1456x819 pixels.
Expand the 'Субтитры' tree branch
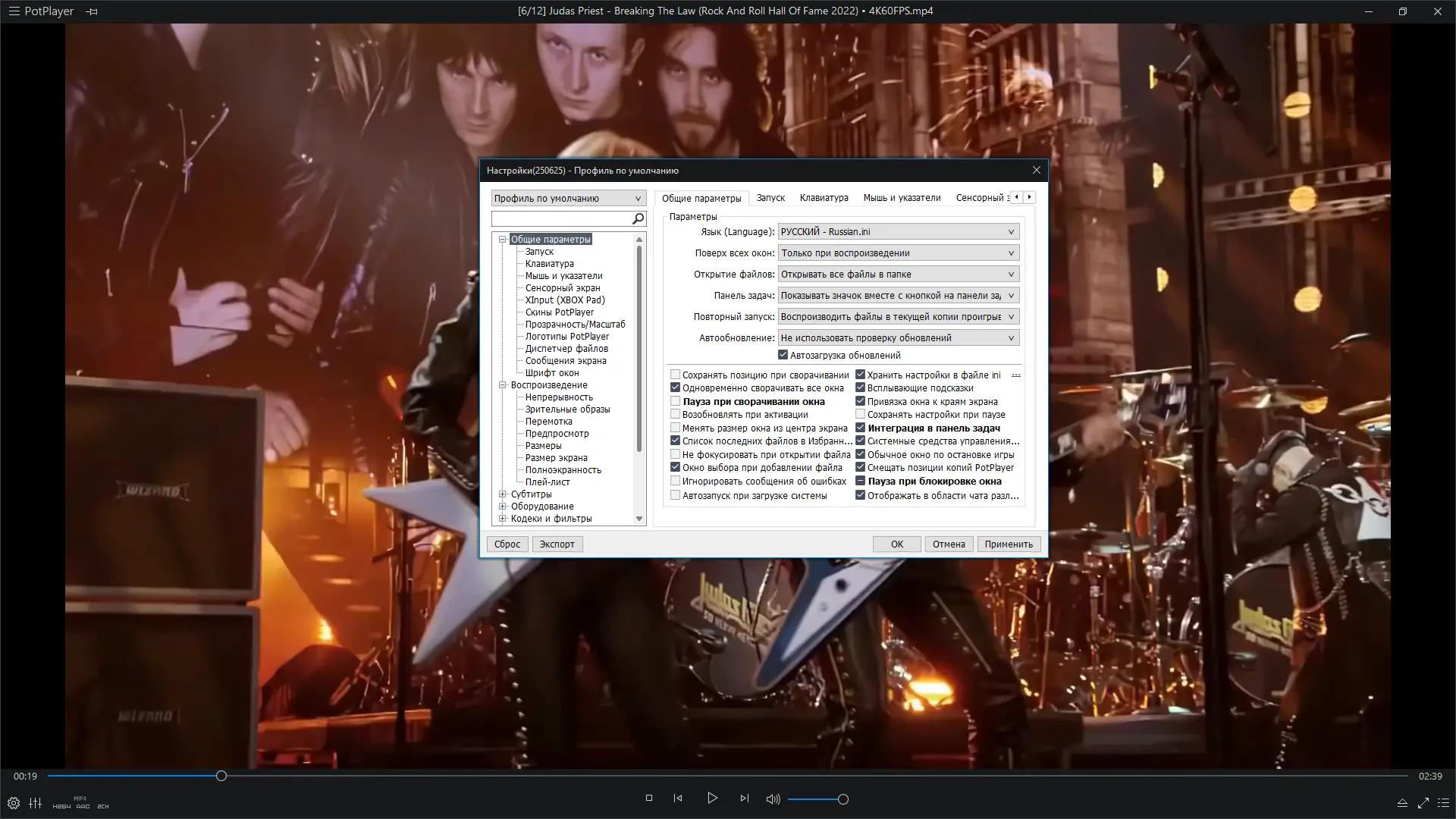[503, 494]
